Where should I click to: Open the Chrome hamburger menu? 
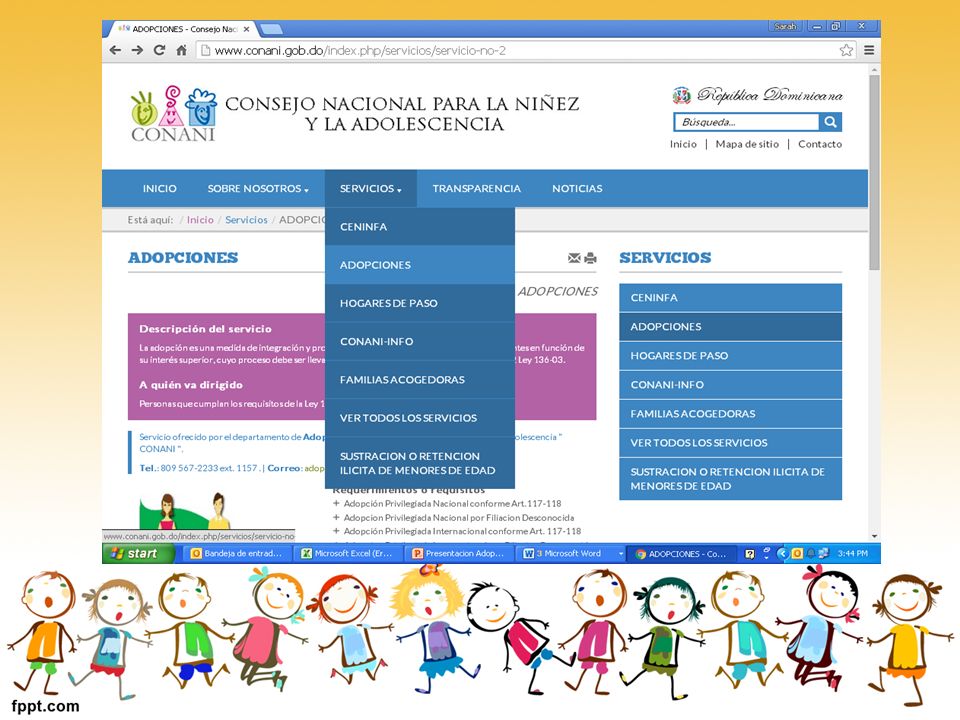coord(869,50)
